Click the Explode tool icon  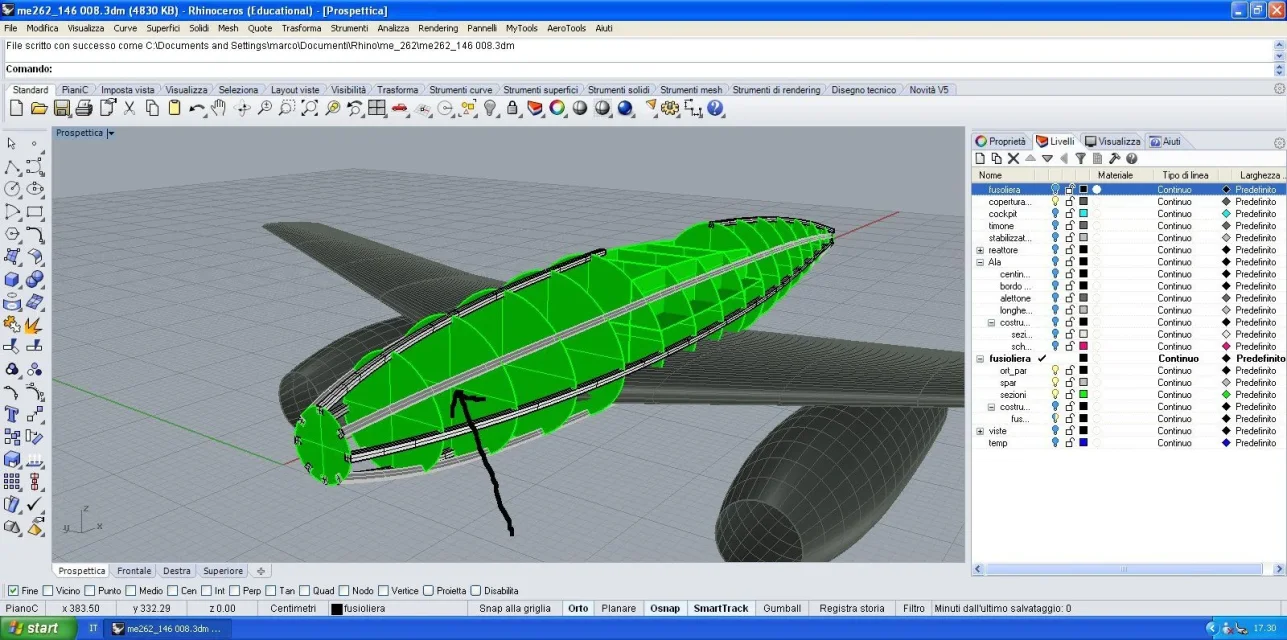(35, 325)
